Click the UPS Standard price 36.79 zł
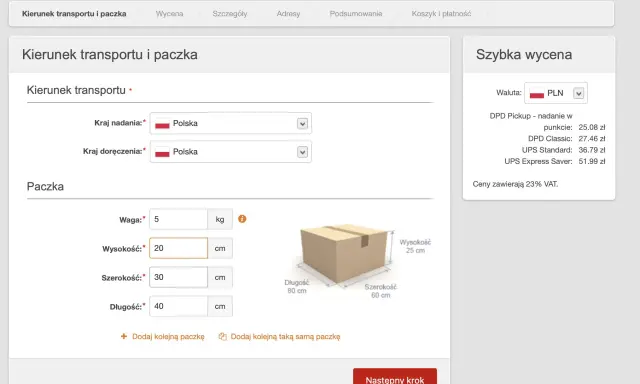 coord(591,150)
